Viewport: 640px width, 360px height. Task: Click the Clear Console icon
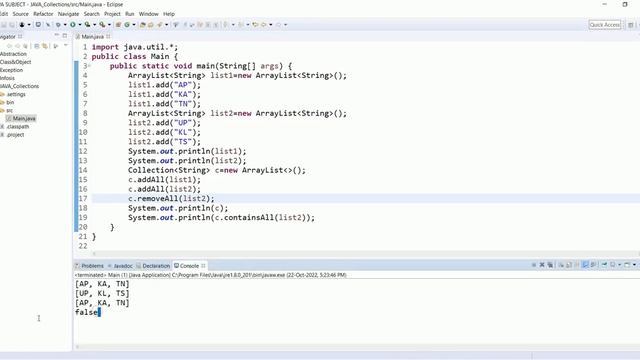point(561,265)
